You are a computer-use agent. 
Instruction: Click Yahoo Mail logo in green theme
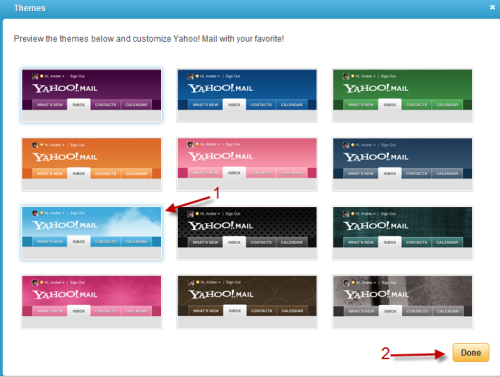376,88
